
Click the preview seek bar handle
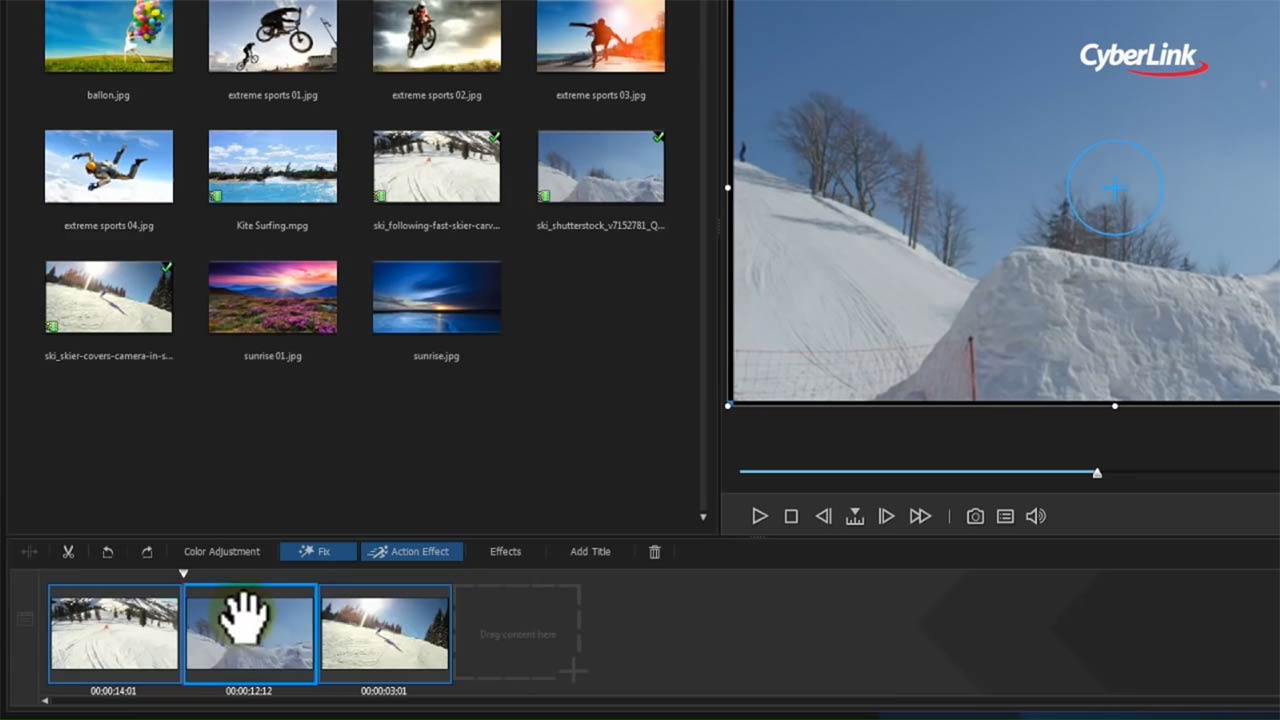click(x=1097, y=473)
